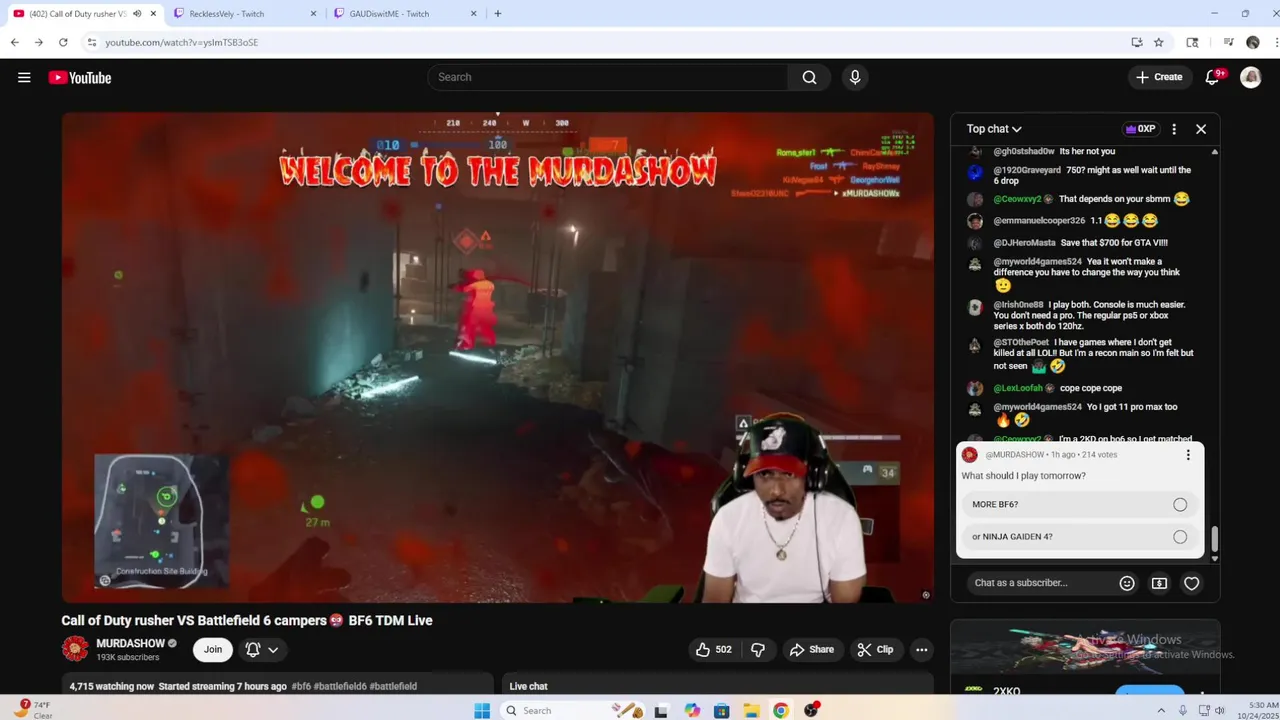Open MURDASHOW channel avatar
The width and height of the screenshot is (1280, 720).
[75, 649]
